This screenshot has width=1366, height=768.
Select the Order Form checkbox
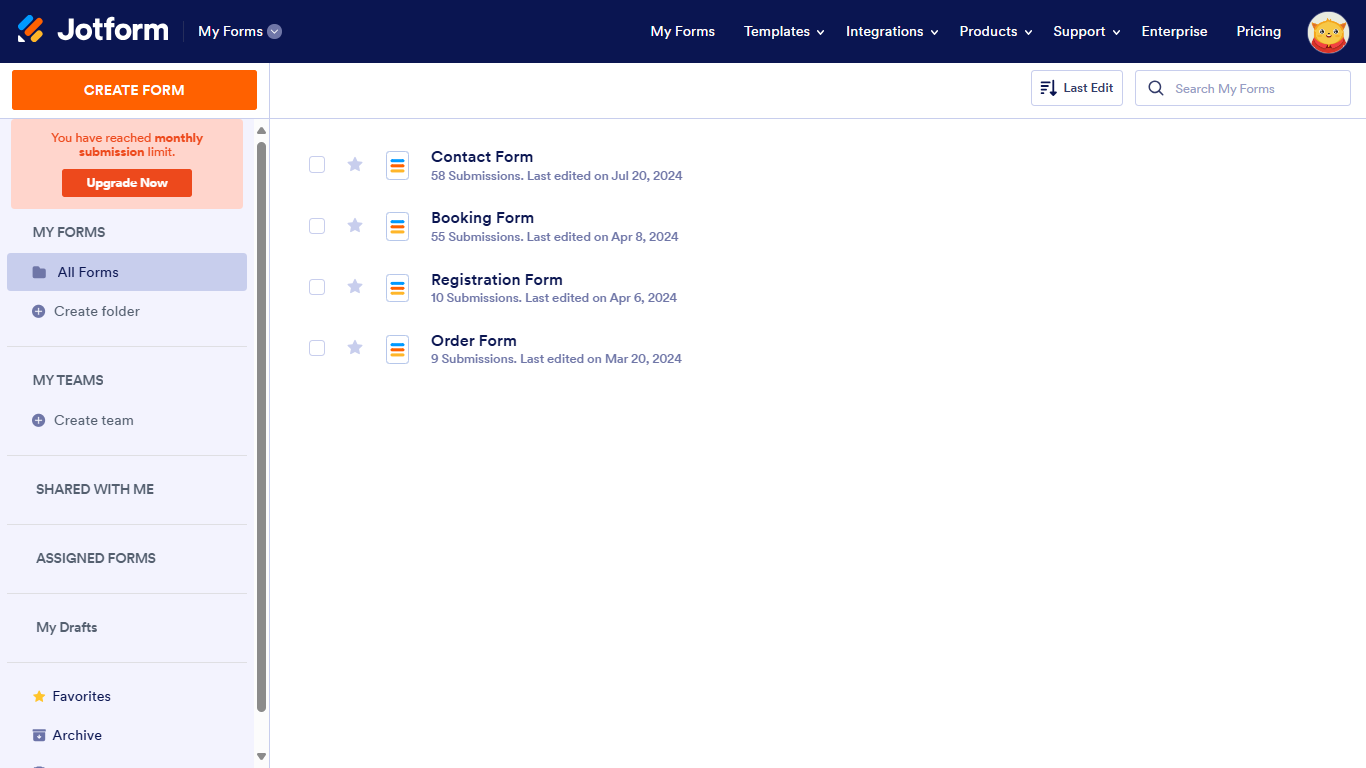coord(317,348)
